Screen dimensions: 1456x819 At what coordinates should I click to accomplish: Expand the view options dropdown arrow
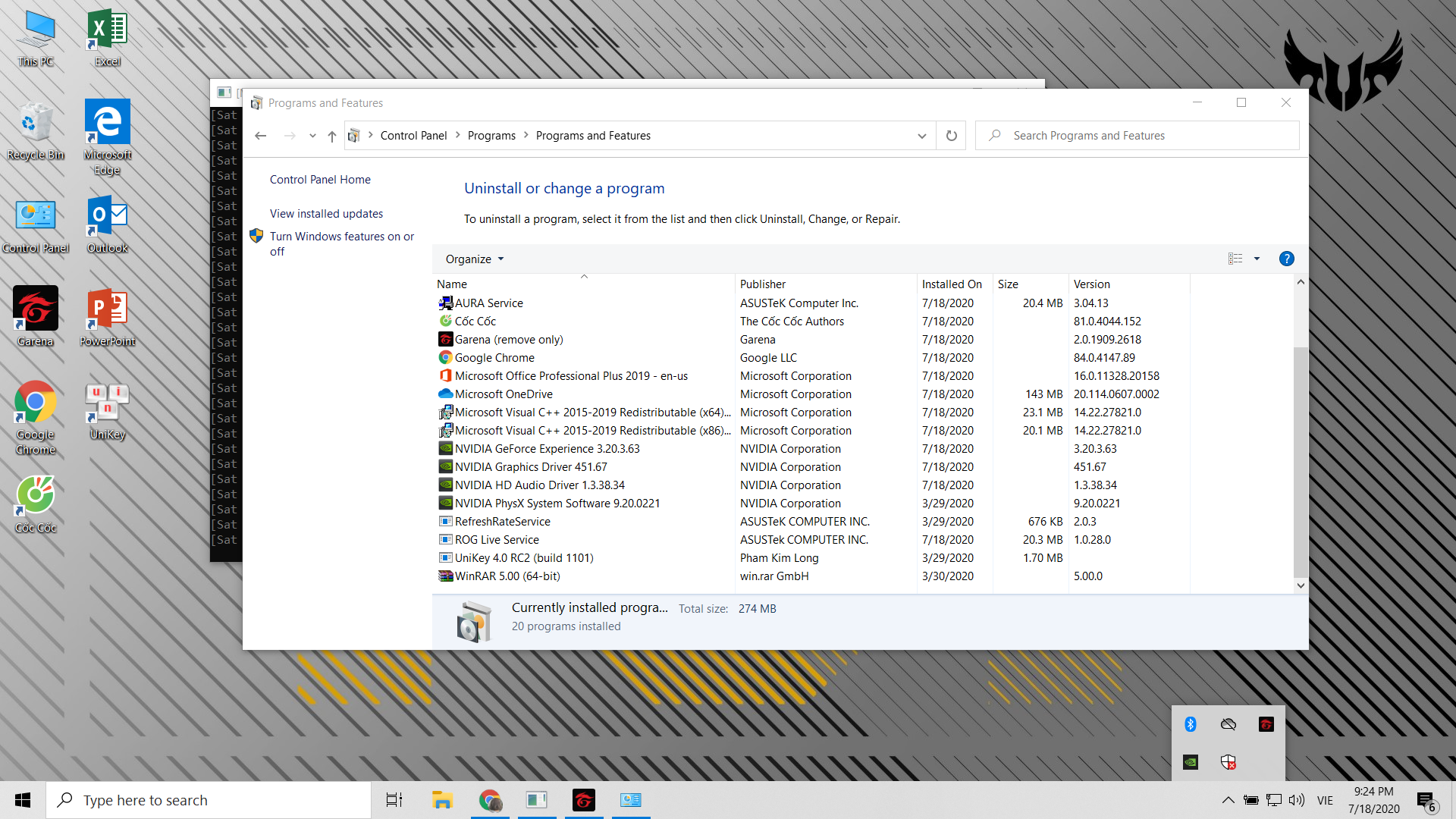[1257, 259]
